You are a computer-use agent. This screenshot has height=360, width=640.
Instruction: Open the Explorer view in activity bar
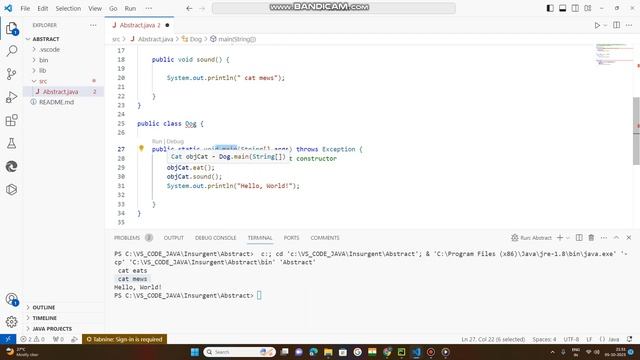[x=11, y=28]
